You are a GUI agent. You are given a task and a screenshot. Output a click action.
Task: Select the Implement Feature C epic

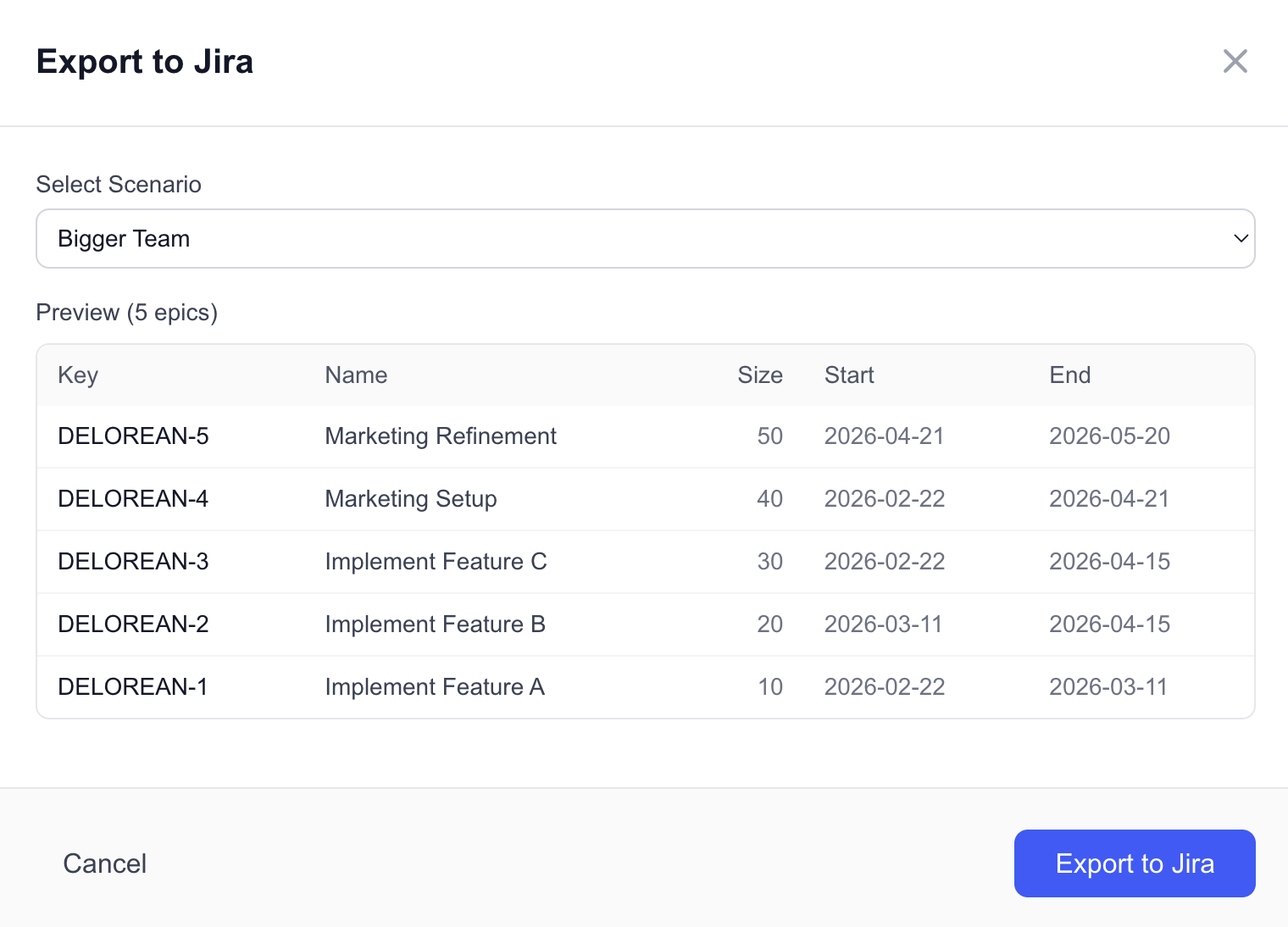tap(436, 562)
